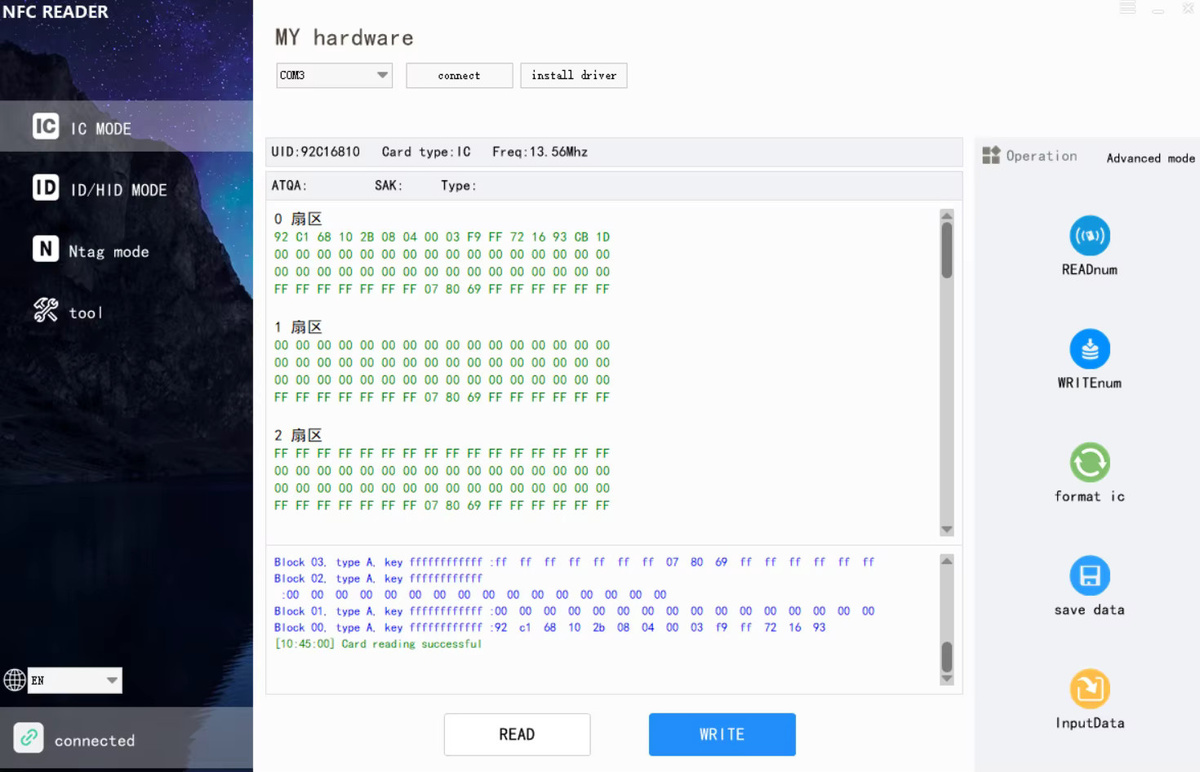This screenshot has width=1200, height=772.
Task: Click the READnum icon
Action: [1089, 236]
